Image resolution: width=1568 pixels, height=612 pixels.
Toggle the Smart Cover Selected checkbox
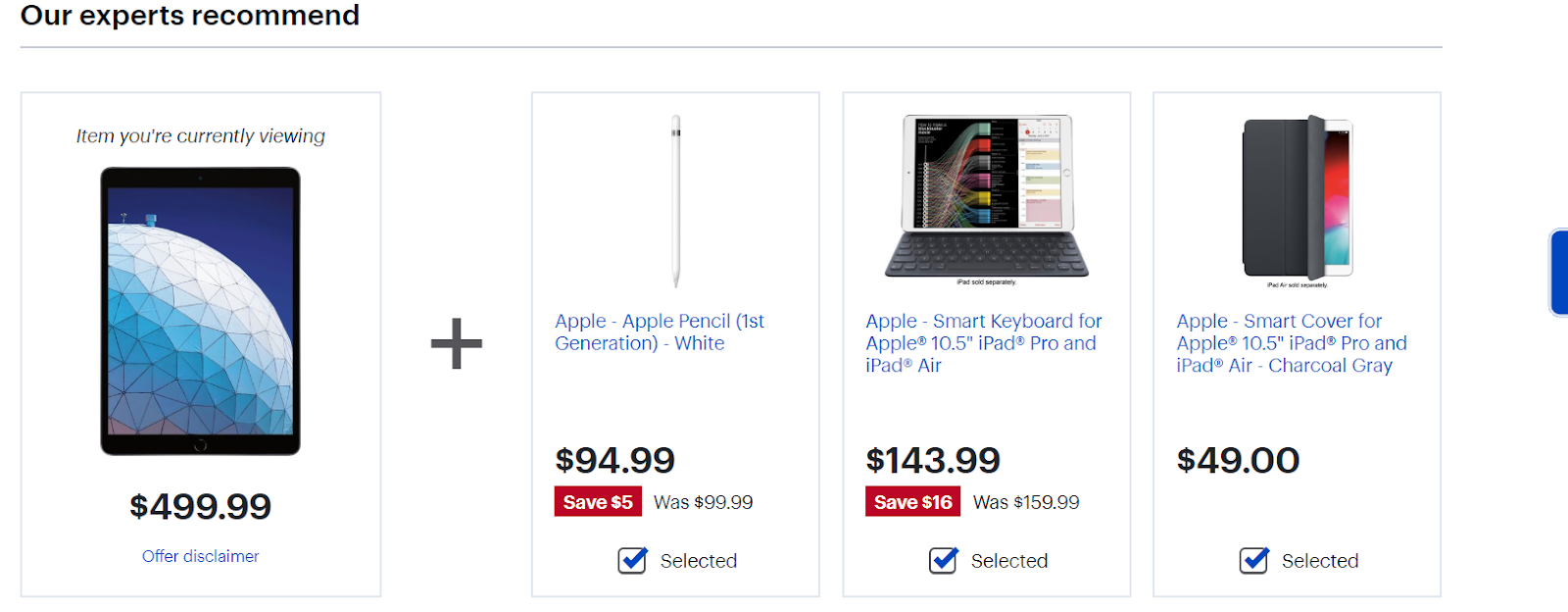[1254, 560]
